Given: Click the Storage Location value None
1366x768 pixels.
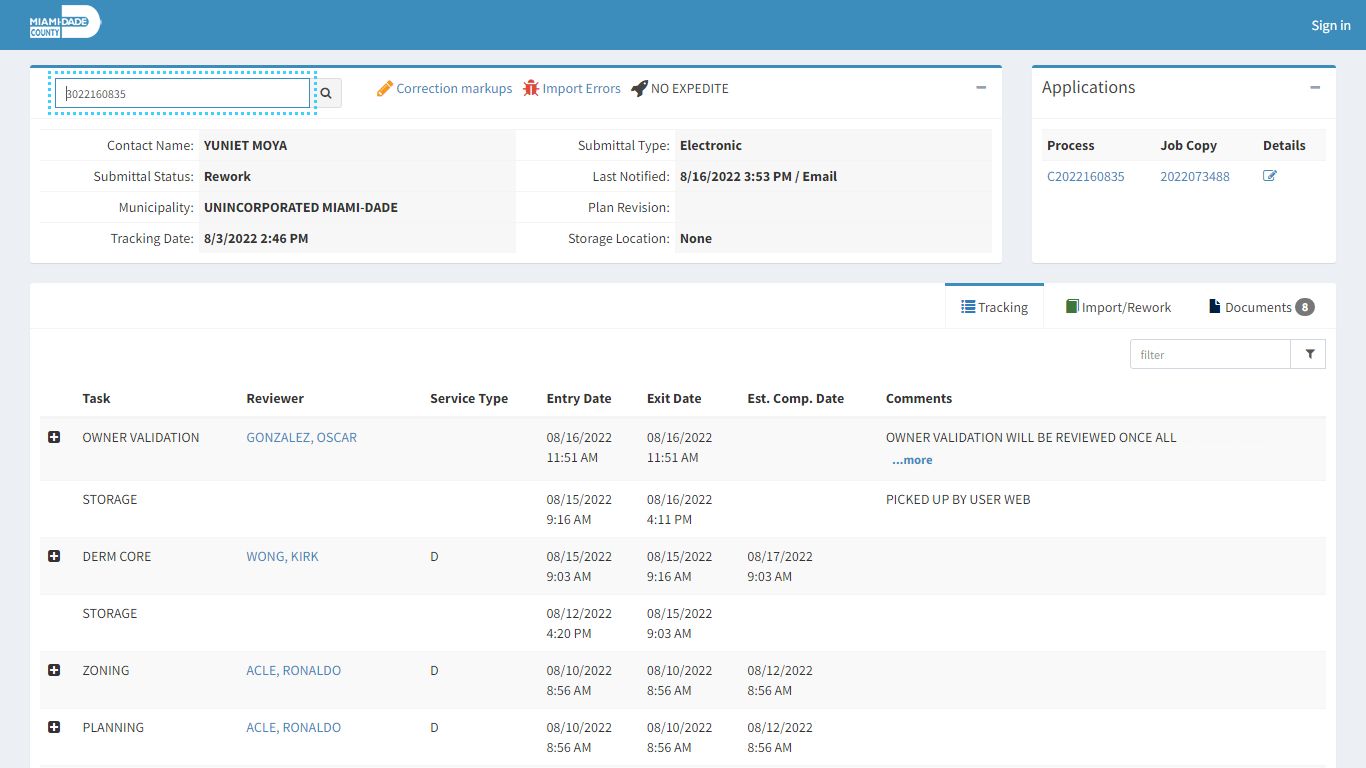Looking at the screenshot, I should (696, 238).
